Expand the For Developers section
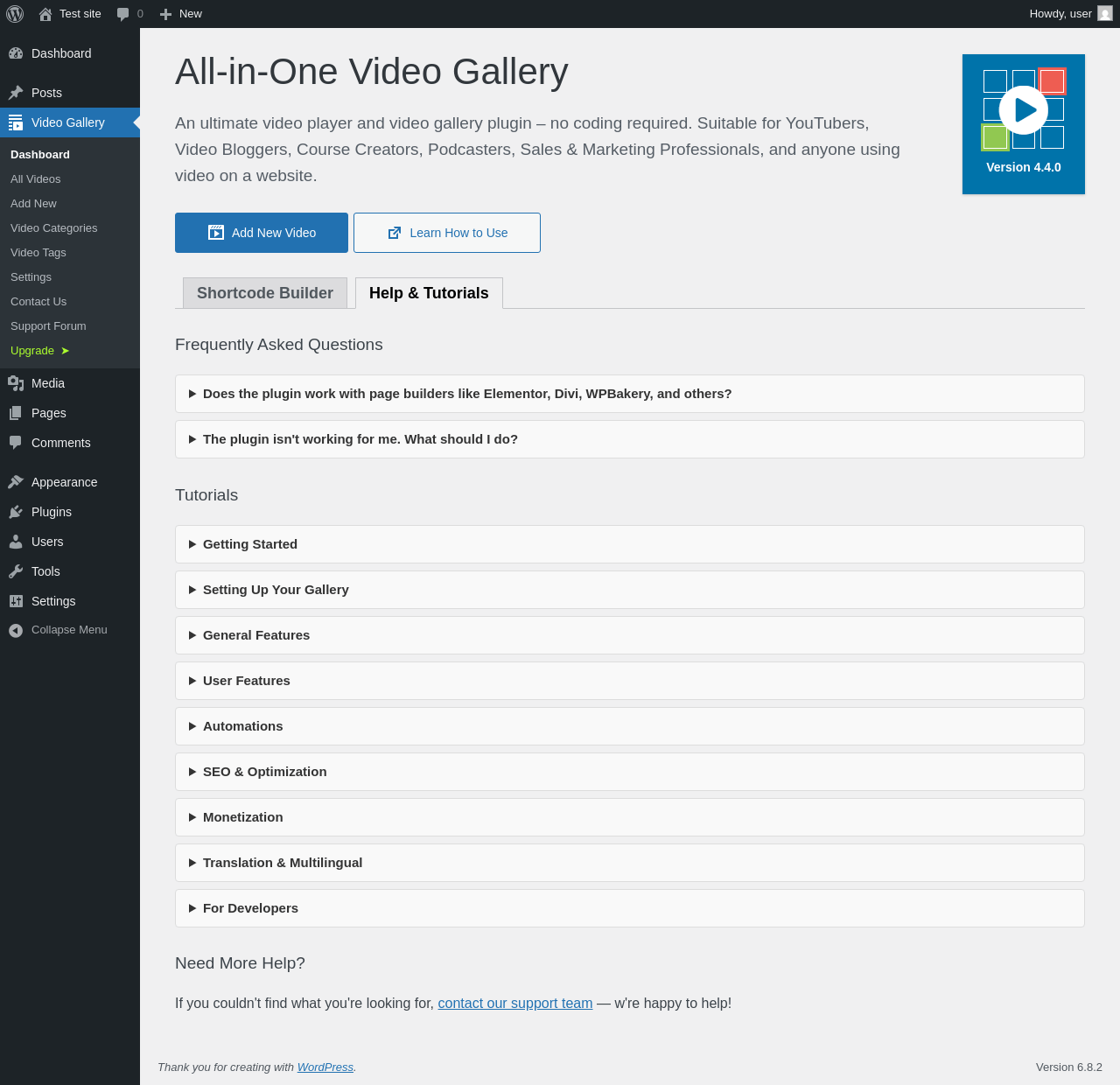The image size is (1120, 1085). coord(630,908)
